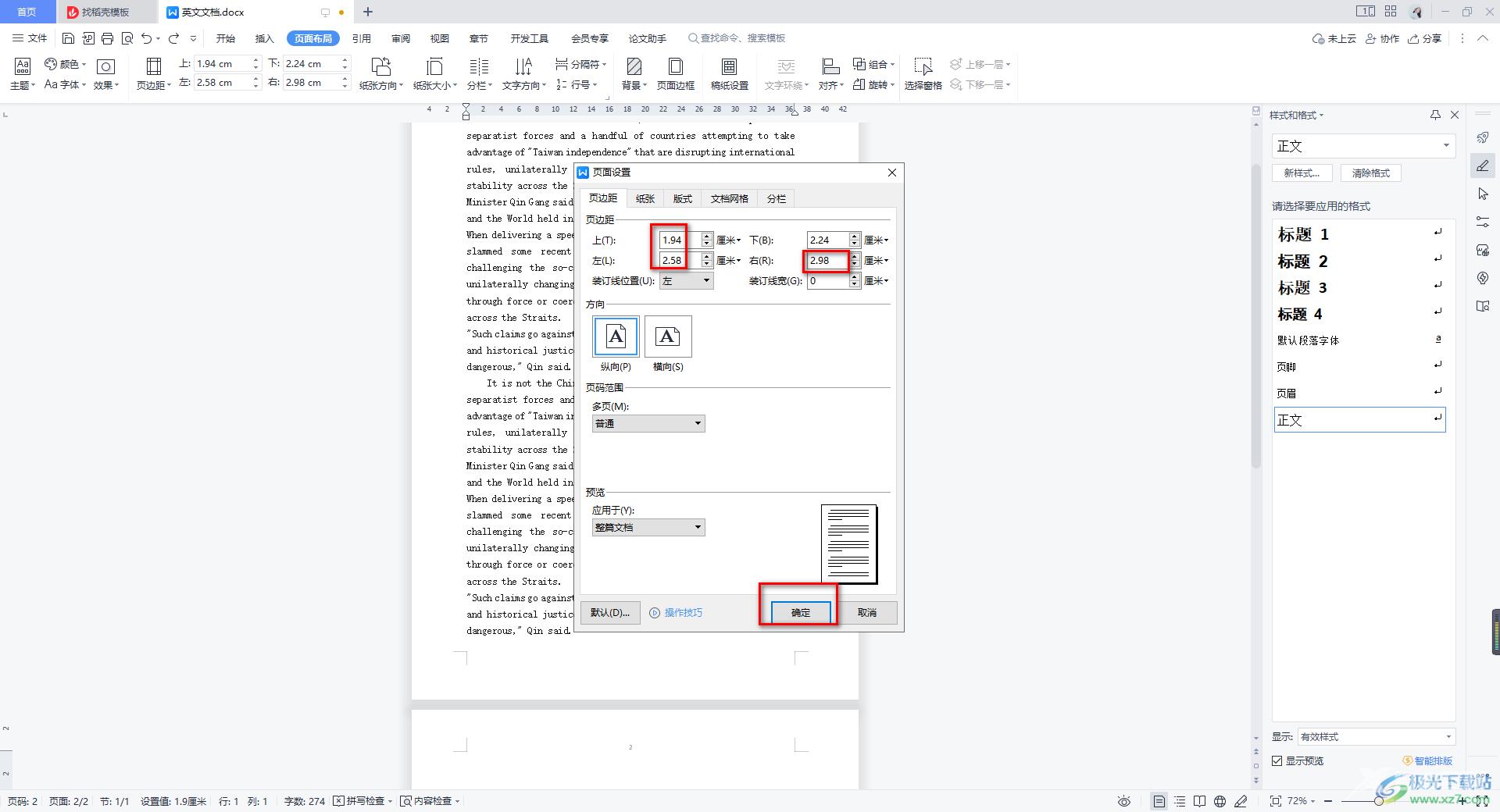Click the zoom slider handle in status bar
Screen dimensions: 1500x812
[x=1378, y=801]
